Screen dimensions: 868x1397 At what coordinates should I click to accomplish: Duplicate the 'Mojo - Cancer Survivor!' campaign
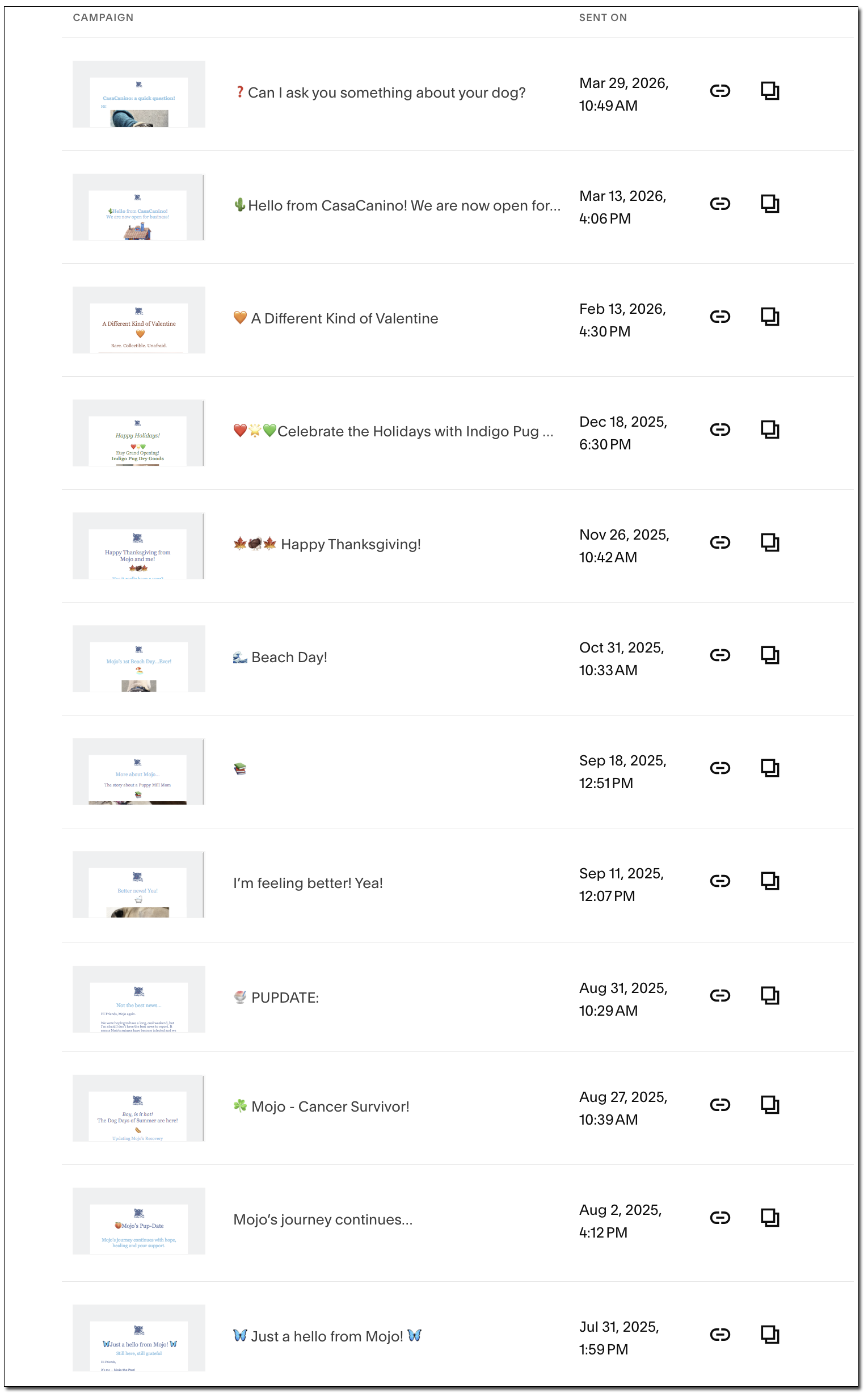(770, 1105)
